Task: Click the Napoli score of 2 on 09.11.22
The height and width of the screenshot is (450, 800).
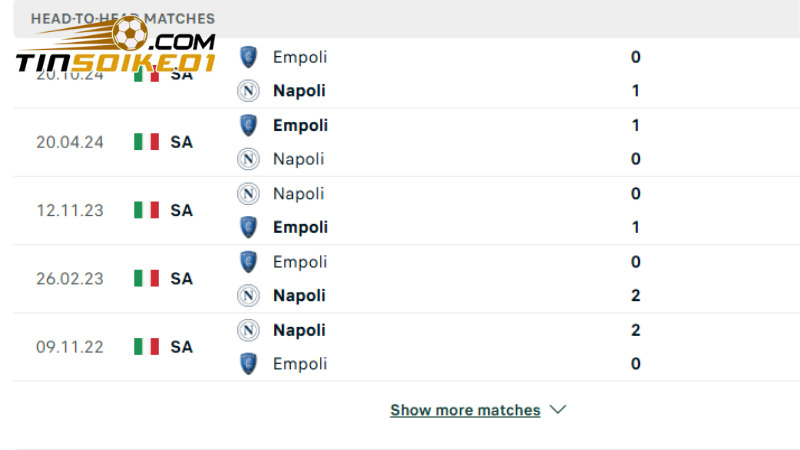Action: [636, 330]
